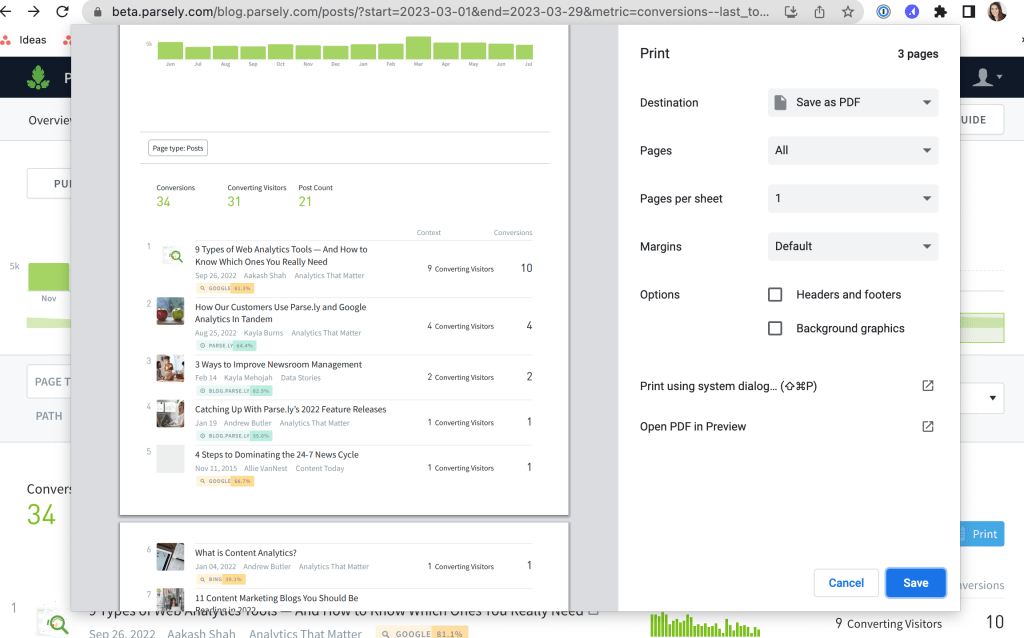Click the browser profile avatar
The width and height of the screenshot is (1024, 638).
[x=997, y=12]
